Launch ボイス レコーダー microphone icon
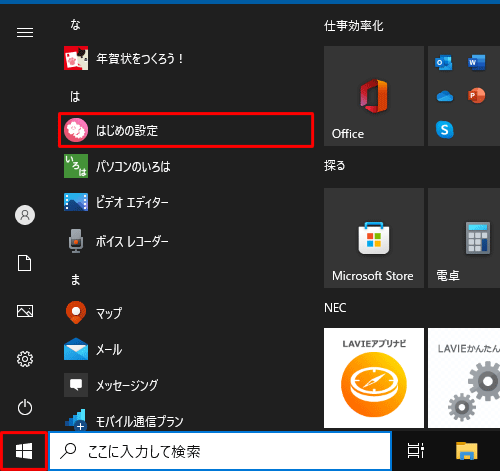 [x=76, y=241]
